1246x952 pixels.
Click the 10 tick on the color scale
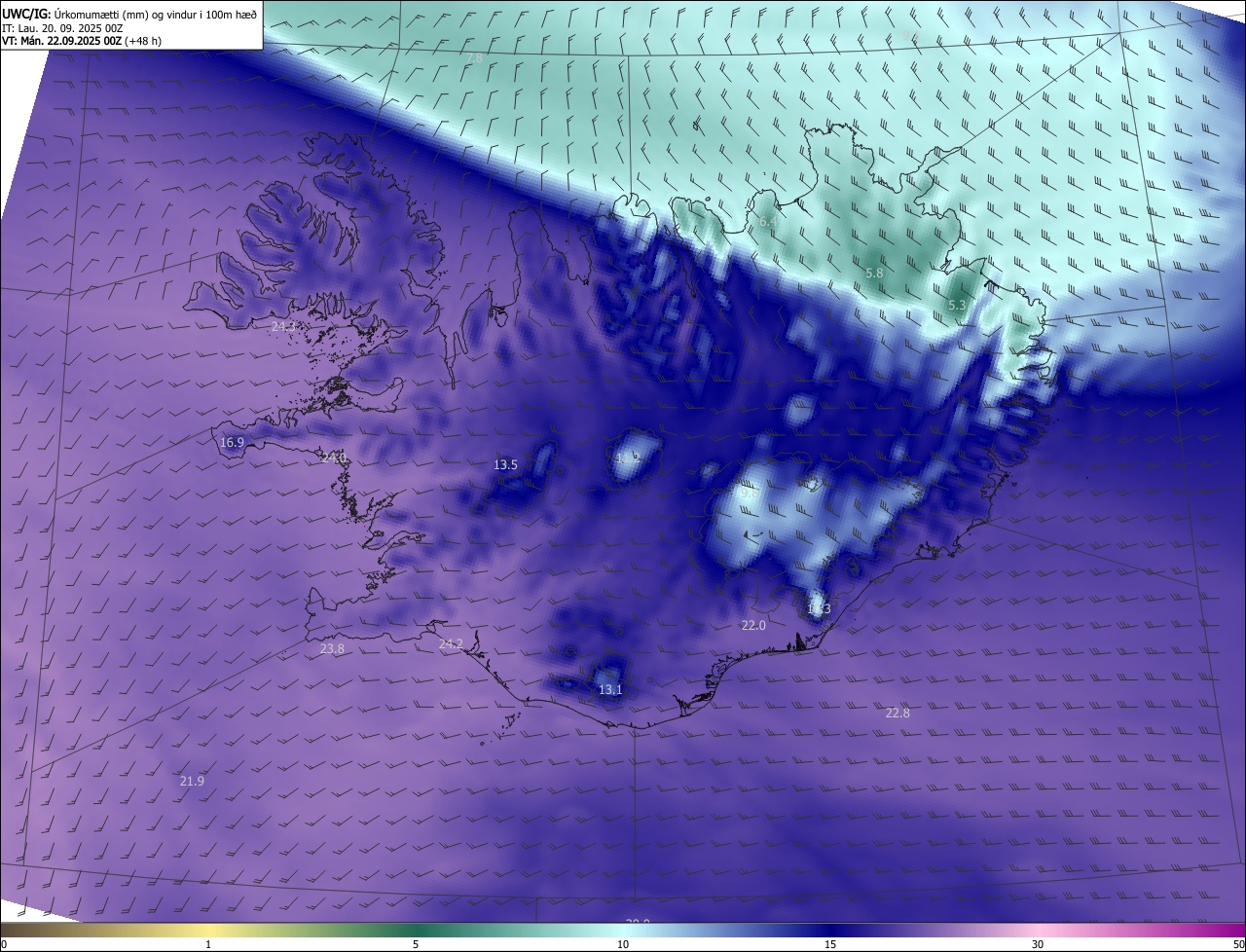pyautogui.click(x=623, y=944)
